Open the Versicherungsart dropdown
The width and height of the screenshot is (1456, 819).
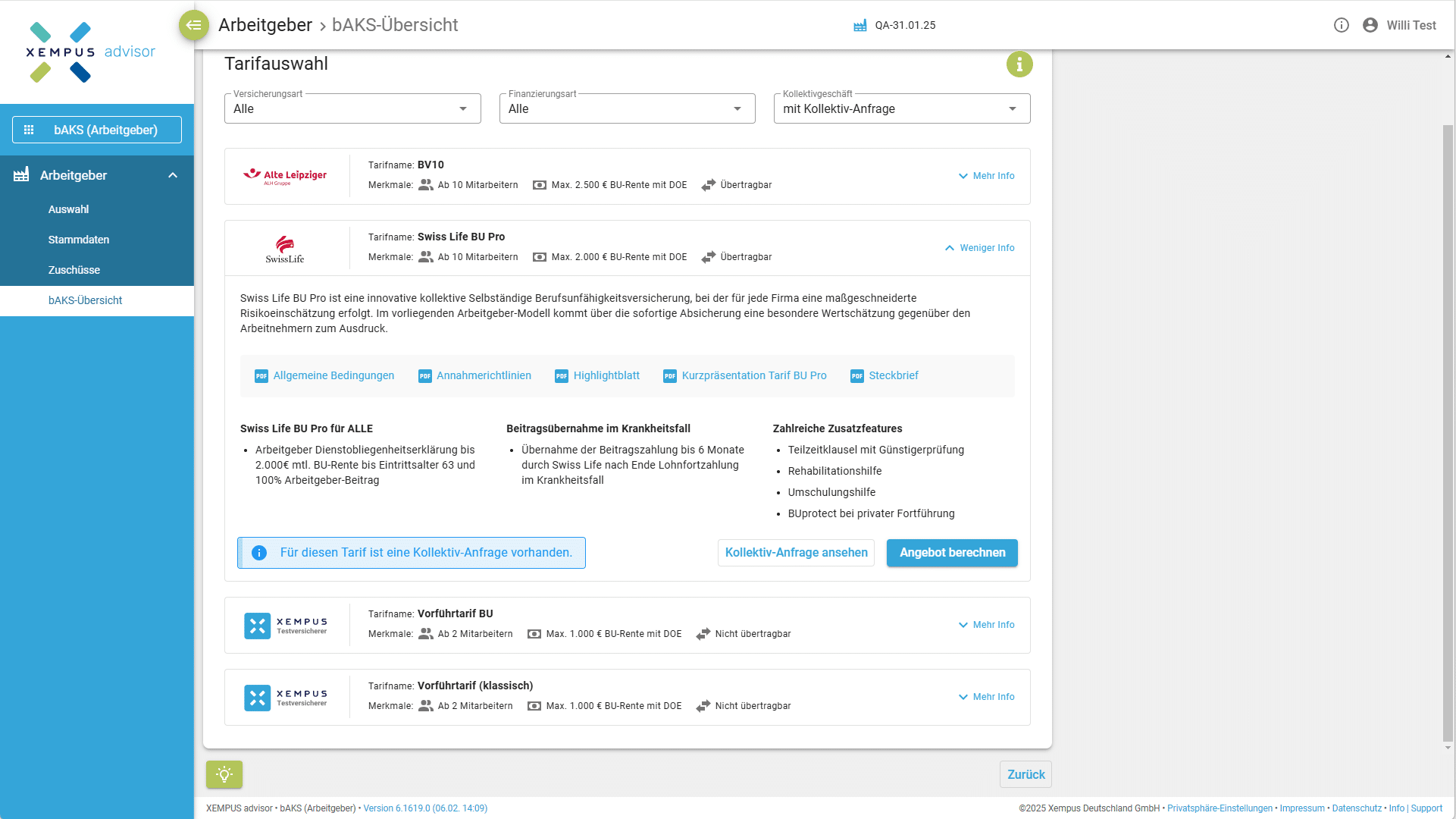coord(352,108)
